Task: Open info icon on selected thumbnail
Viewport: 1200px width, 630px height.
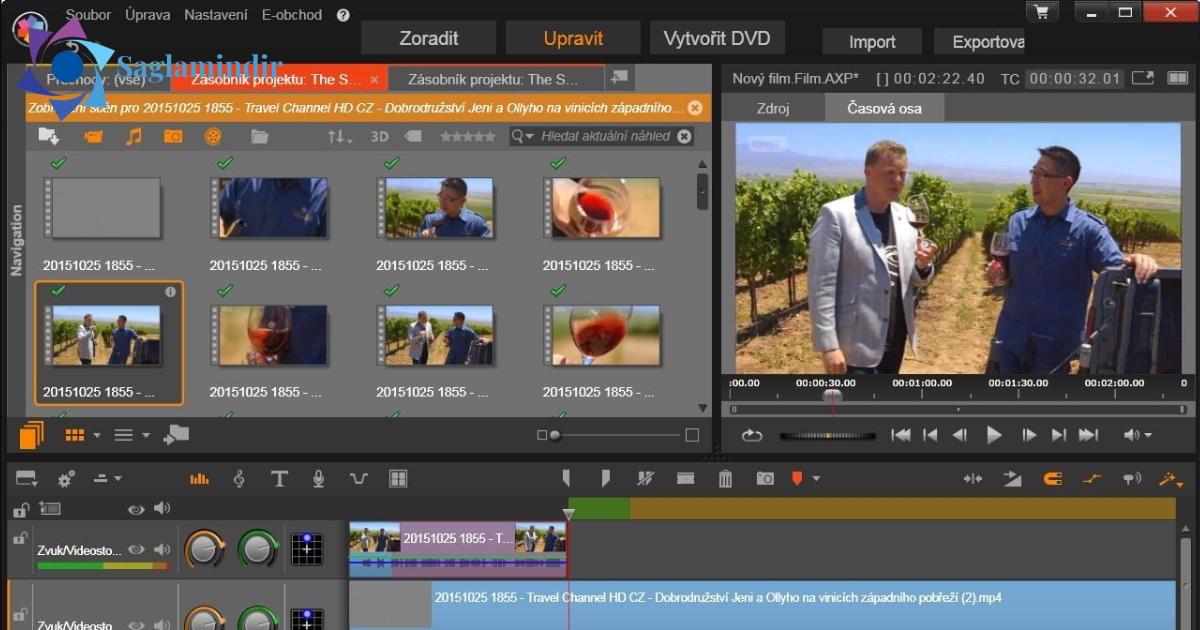Action: [x=170, y=292]
